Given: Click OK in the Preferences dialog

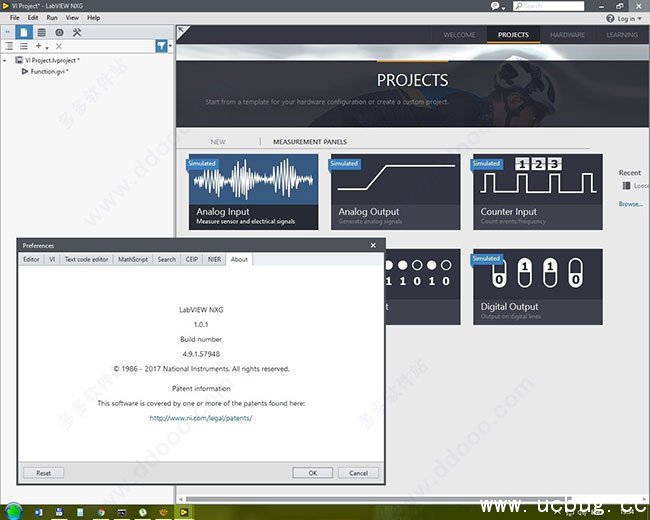Looking at the screenshot, I should tap(312, 473).
